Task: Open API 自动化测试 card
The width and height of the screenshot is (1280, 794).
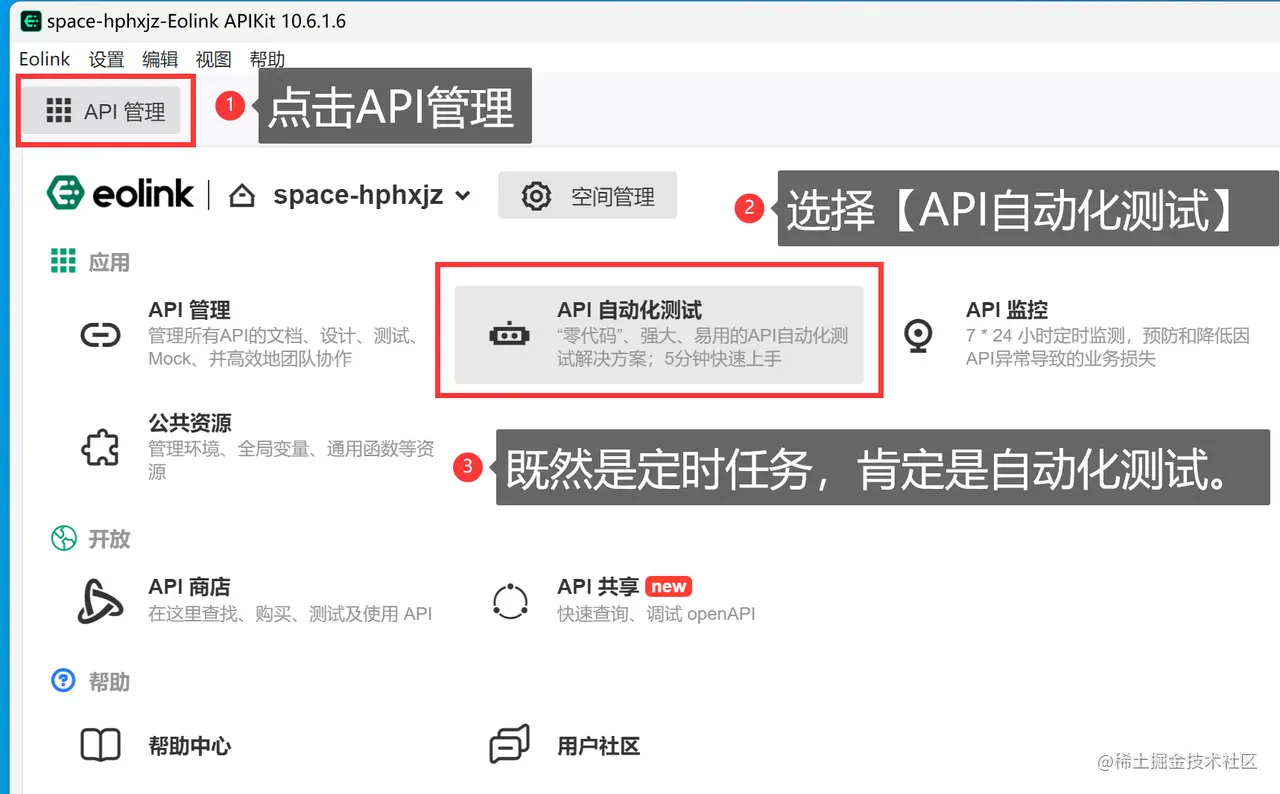Action: point(659,335)
